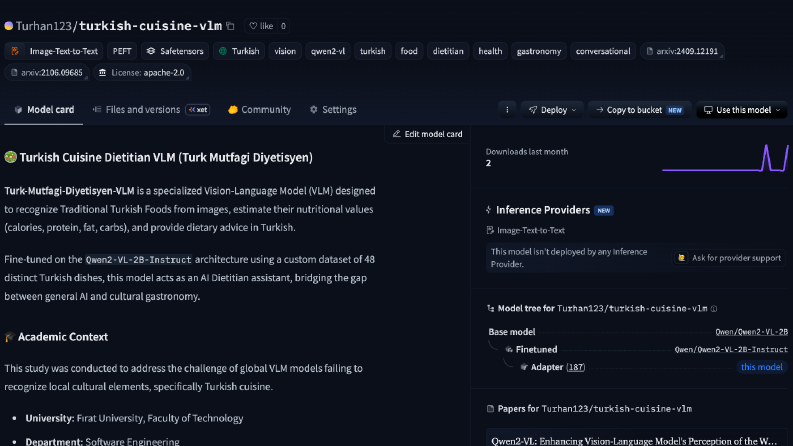Click the xet badge on Files tab
This screenshot has height=446, width=793.
coord(198,110)
